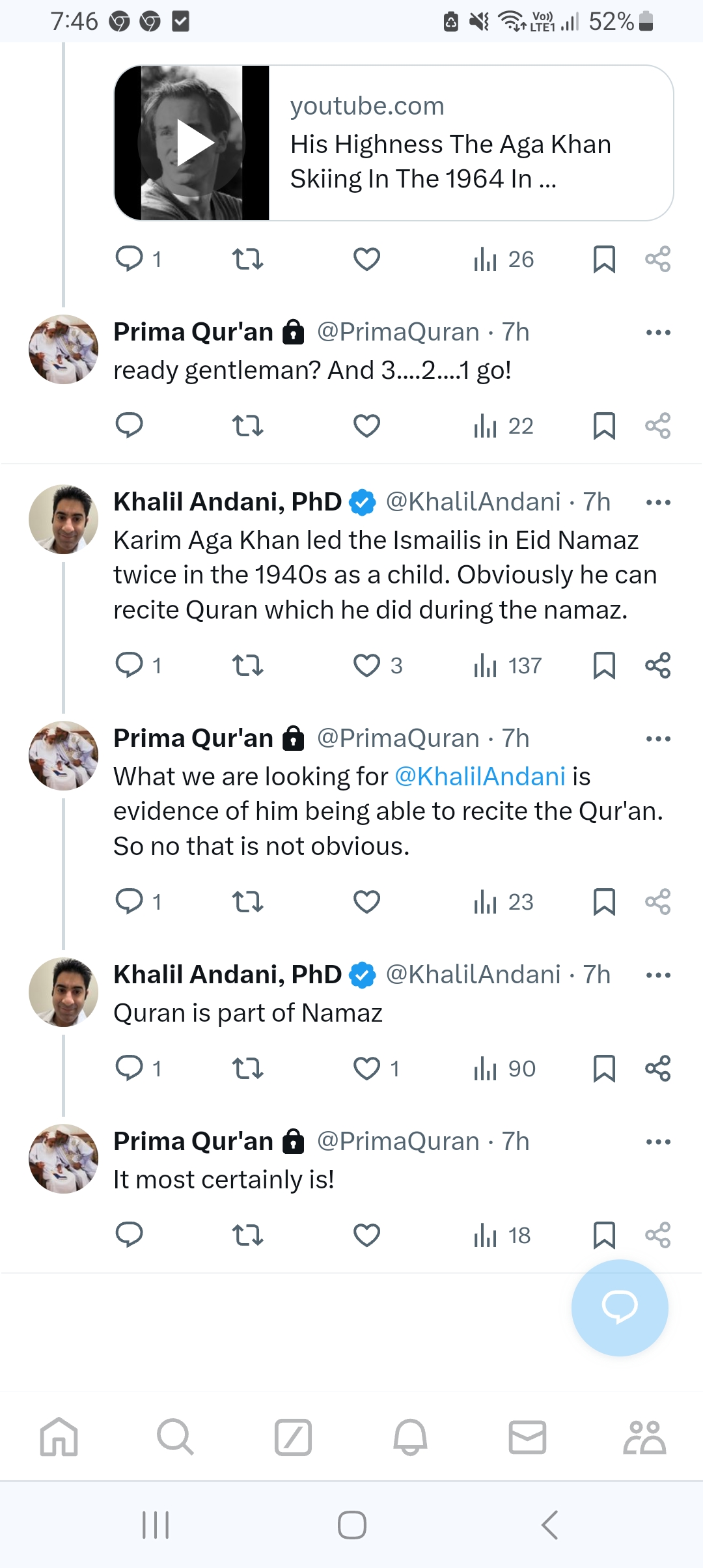
Task: Bookmark the 'It most certainly is!' tweet
Action: click(604, 1235)
